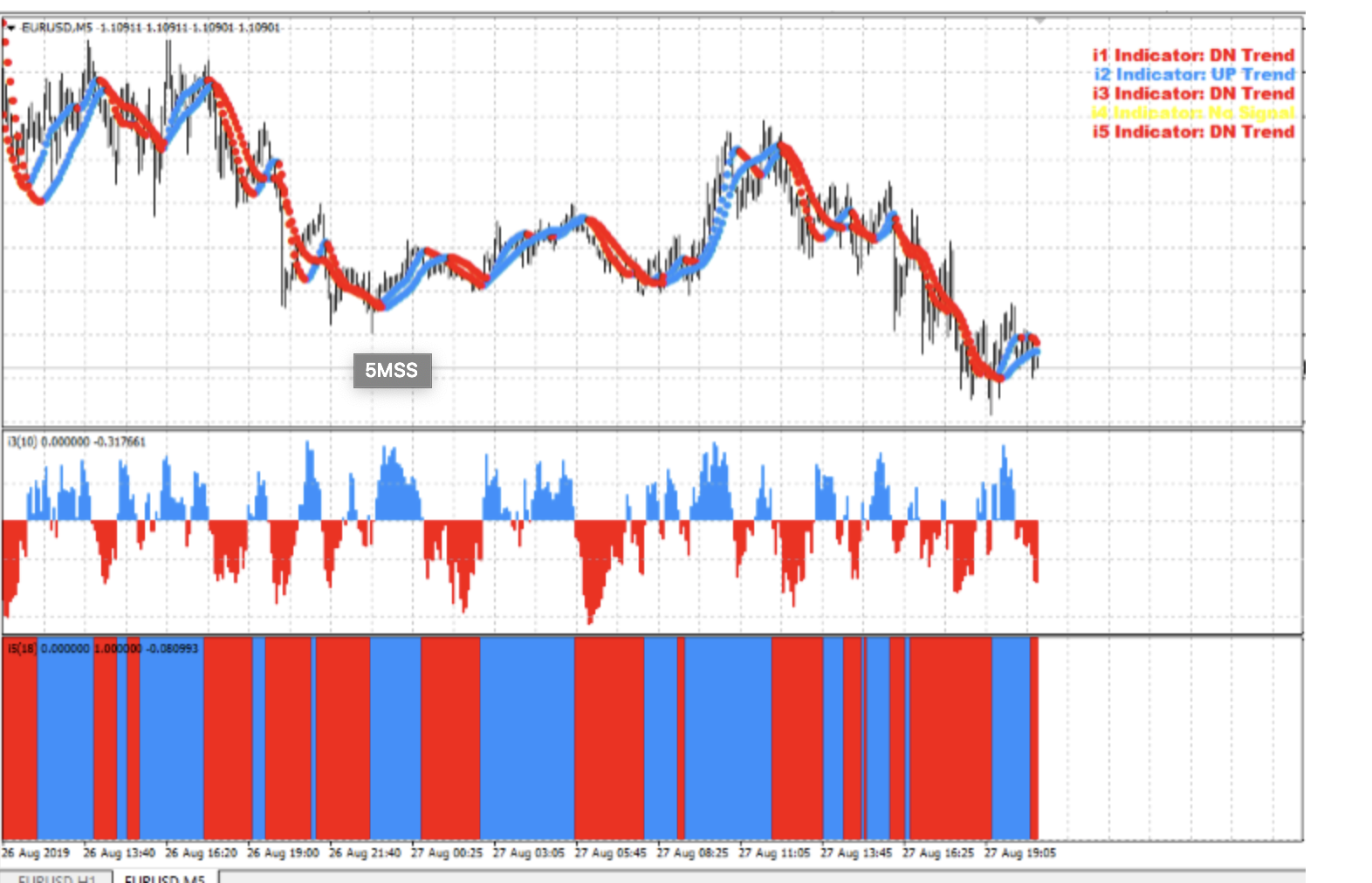Screen dimensions: 1372x883
Task: Click the '27 Aug 19:05' time label
Action: (1020, 852)
